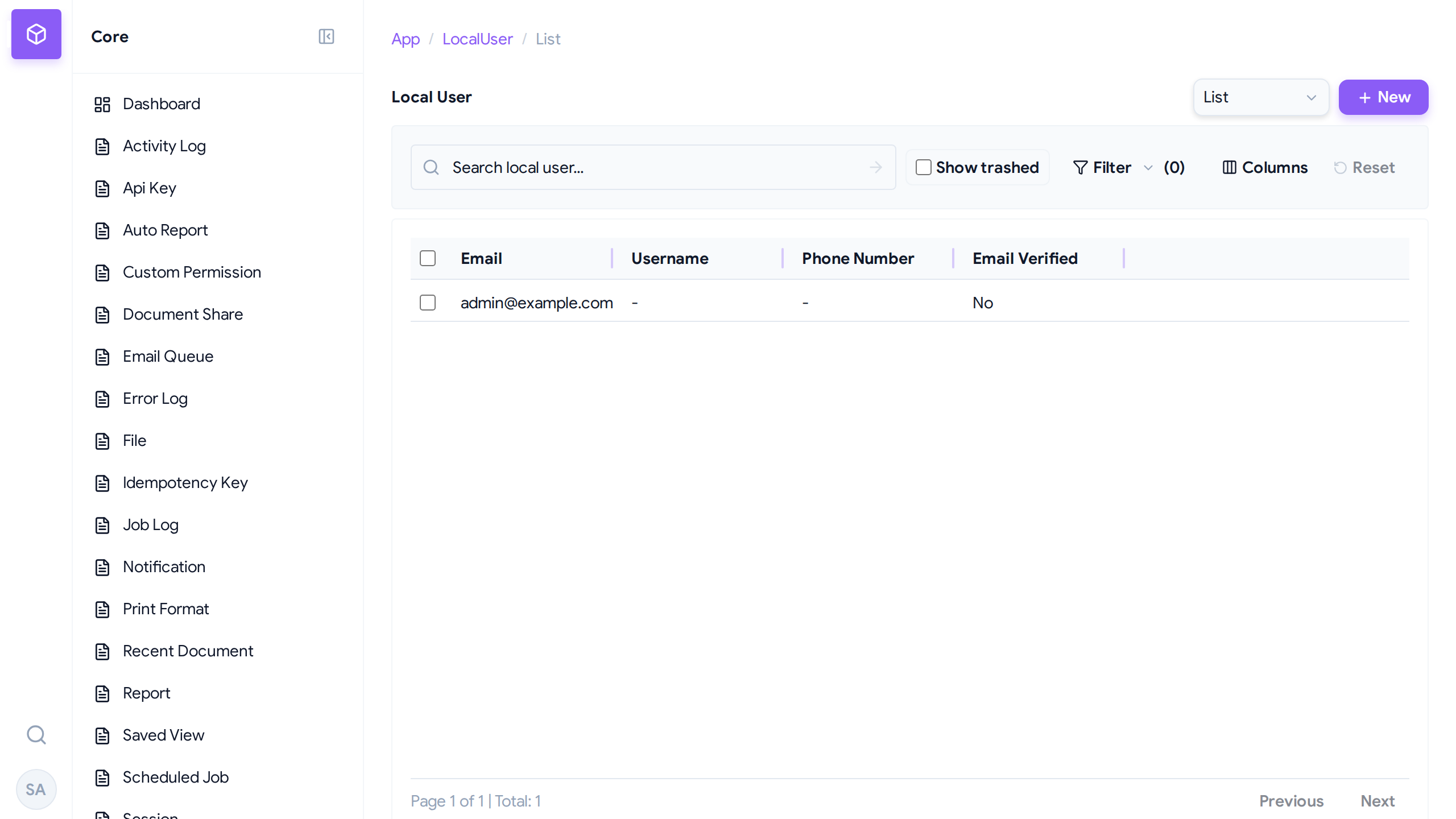Click the Api Key document icon
The width and height of the screenshot is (1456, 819).
tap(102, 188)
